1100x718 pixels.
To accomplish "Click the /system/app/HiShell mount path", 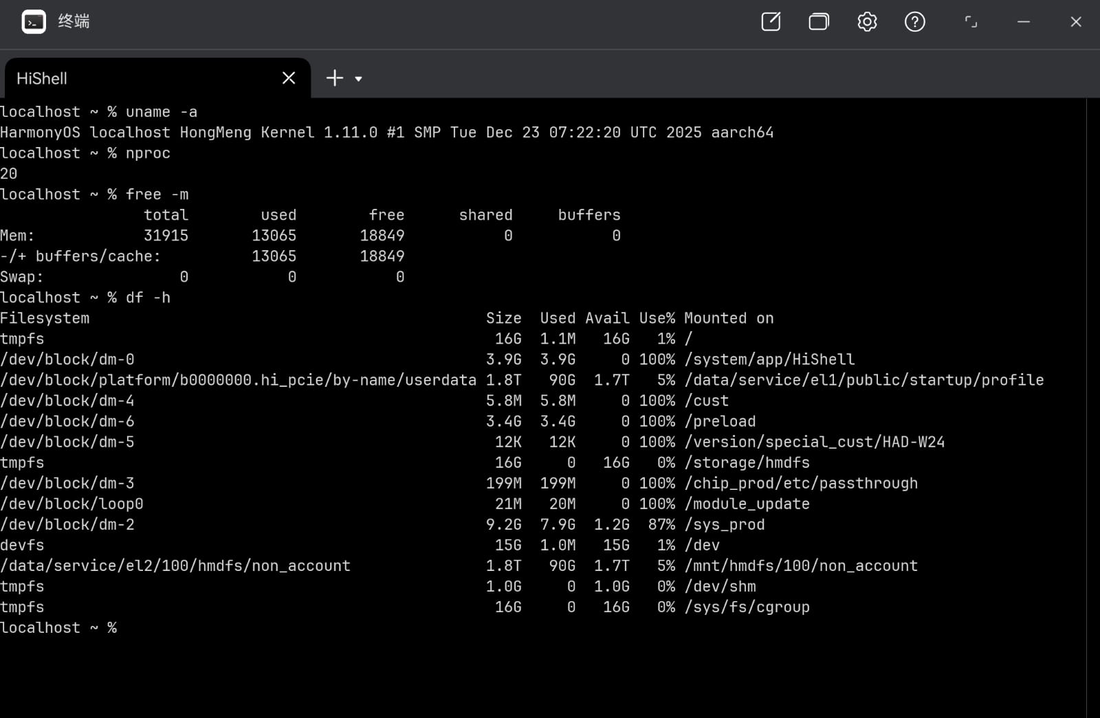I will 769,359.
